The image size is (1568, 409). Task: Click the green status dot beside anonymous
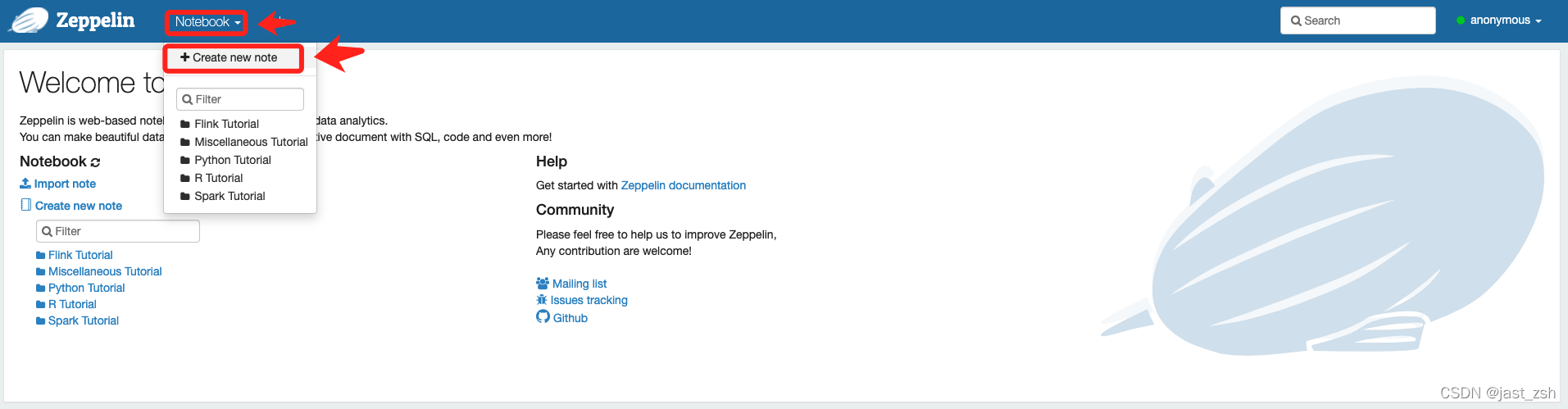(x=1461, y=20)
